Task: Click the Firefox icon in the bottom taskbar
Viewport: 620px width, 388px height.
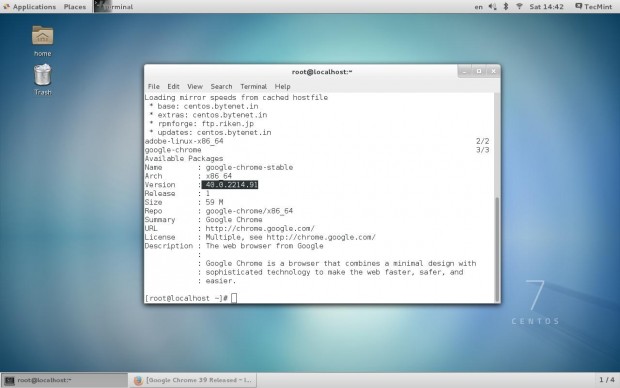Action: [138, 380]
